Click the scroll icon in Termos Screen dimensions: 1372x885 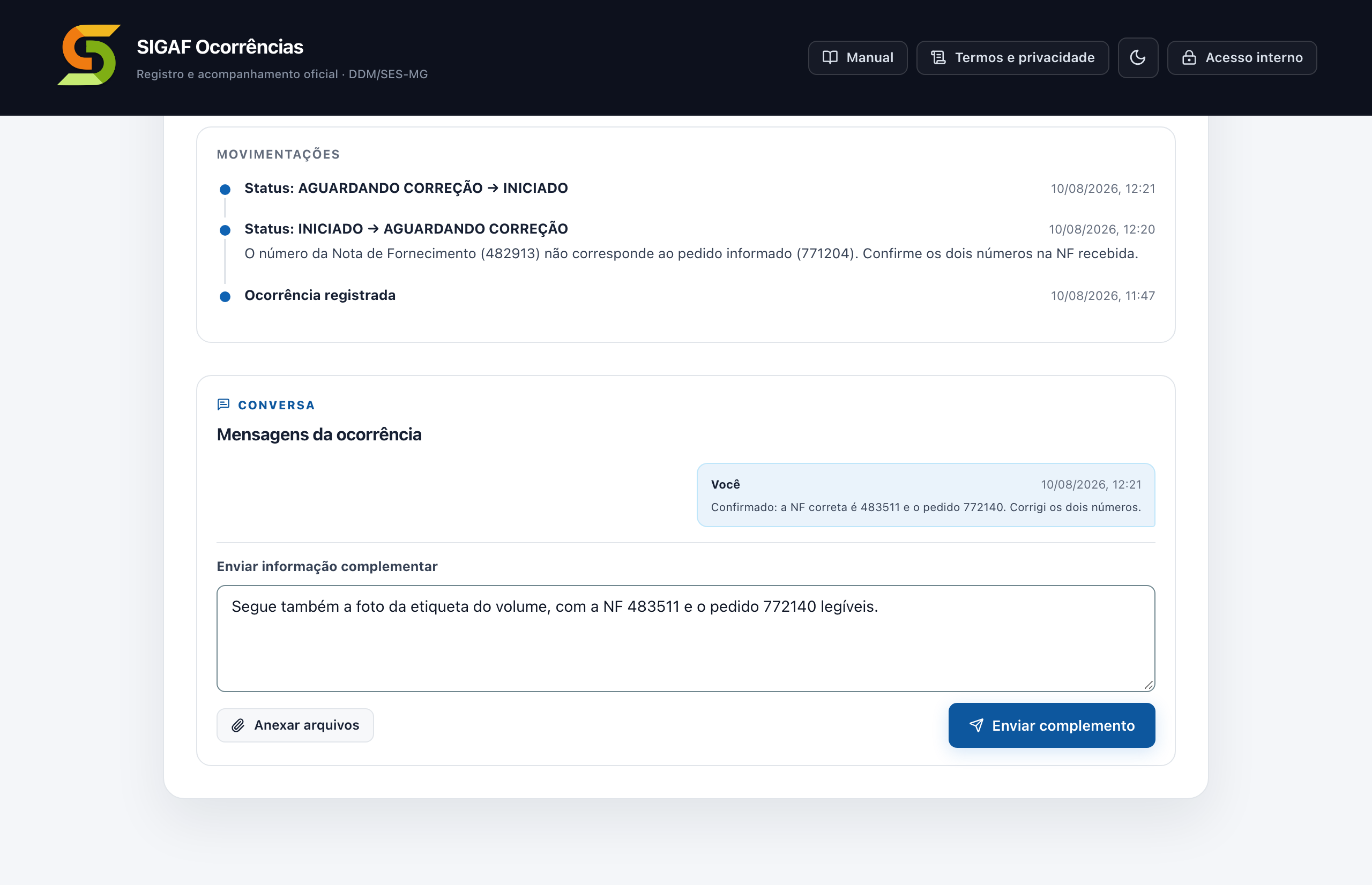[x=938, y=57]
